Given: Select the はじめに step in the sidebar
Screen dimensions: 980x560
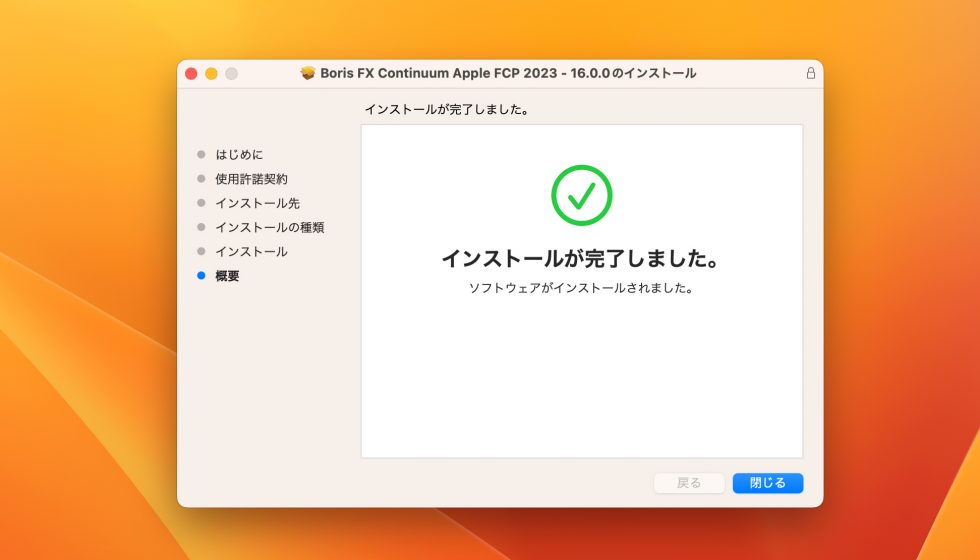Looking at the screenshot, I should pos(239,154).
